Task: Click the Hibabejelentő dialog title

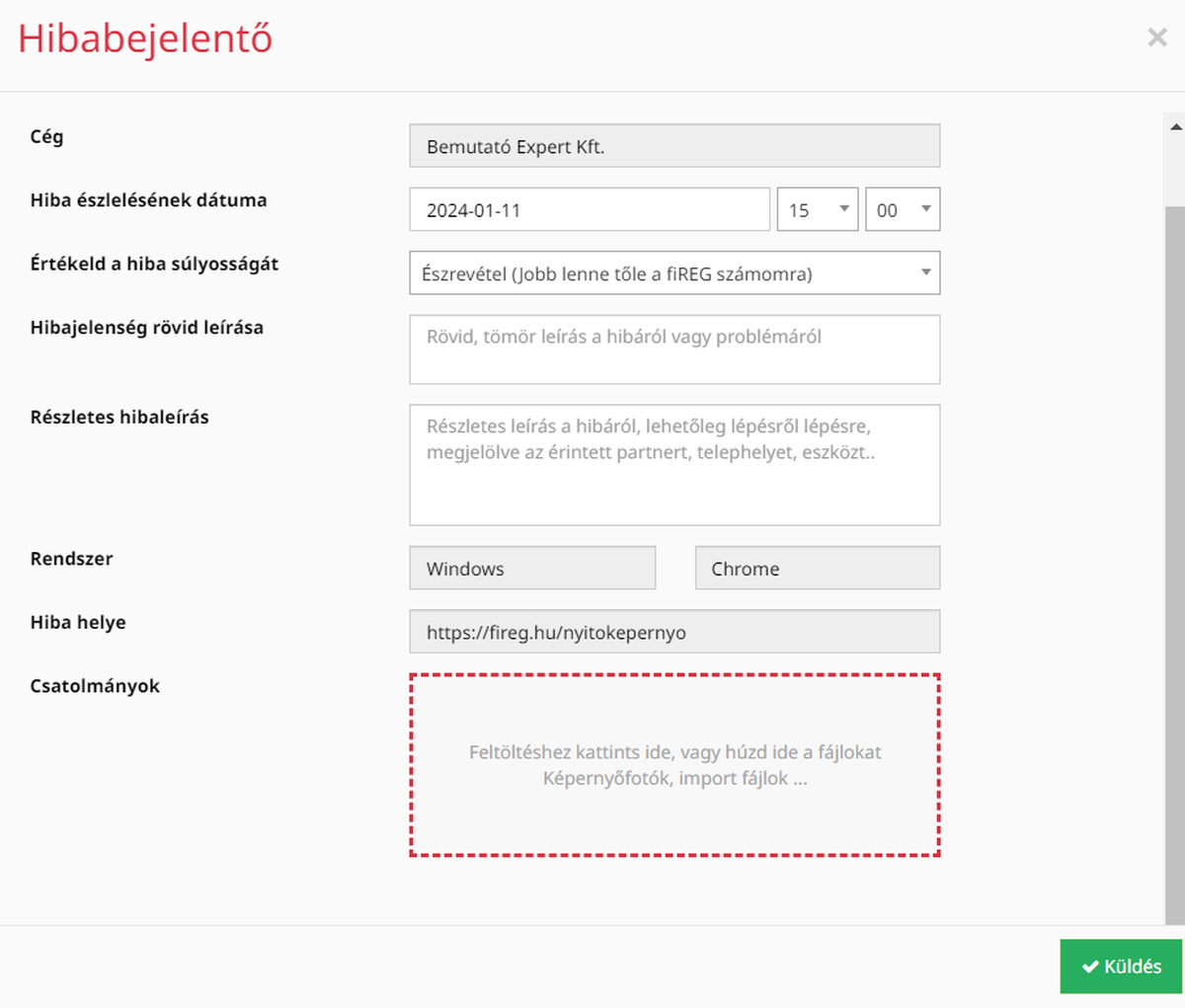Action: [x=145, y=39]
